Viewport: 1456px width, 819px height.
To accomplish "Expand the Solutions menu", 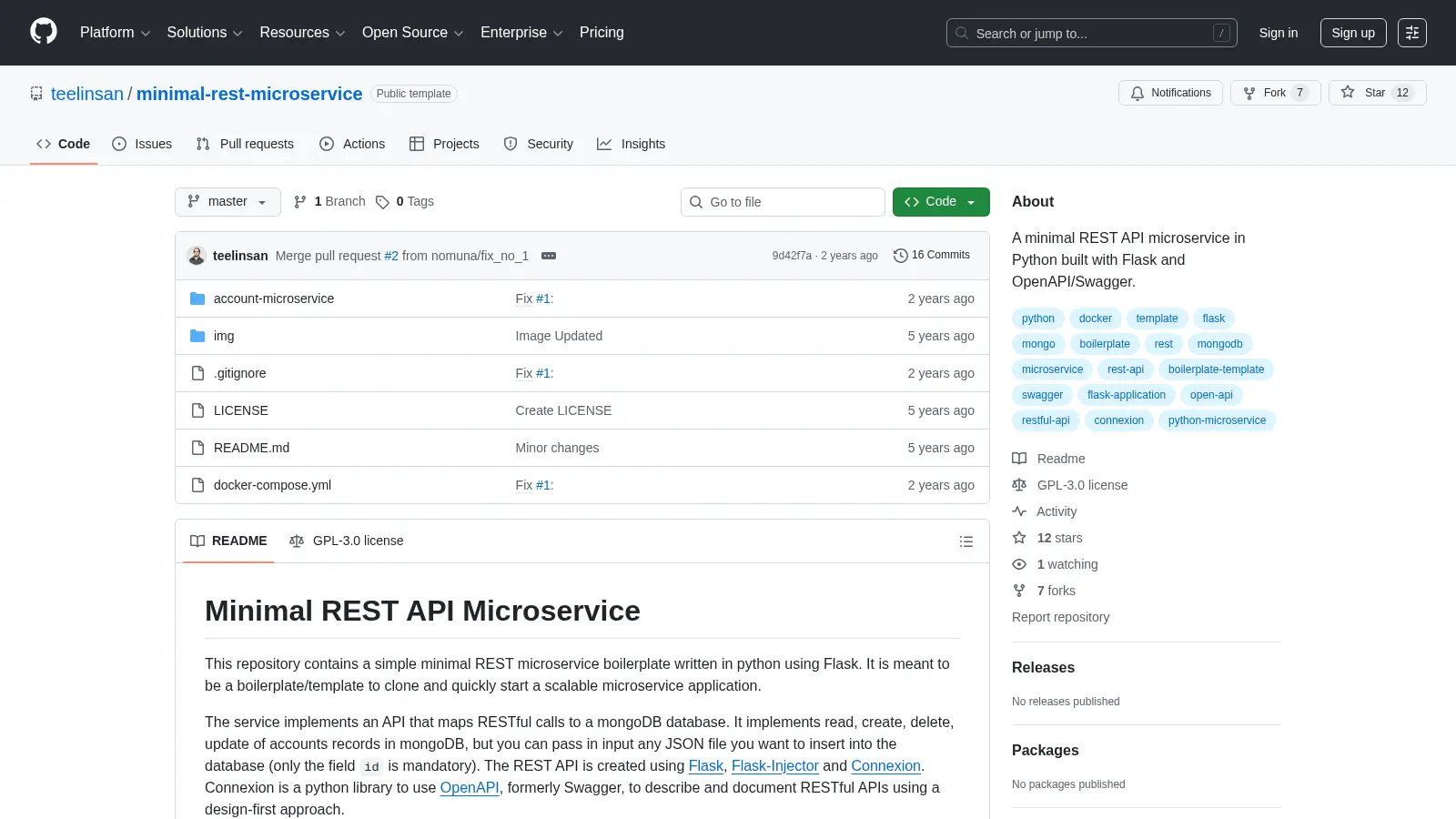I will click(205, 33).
